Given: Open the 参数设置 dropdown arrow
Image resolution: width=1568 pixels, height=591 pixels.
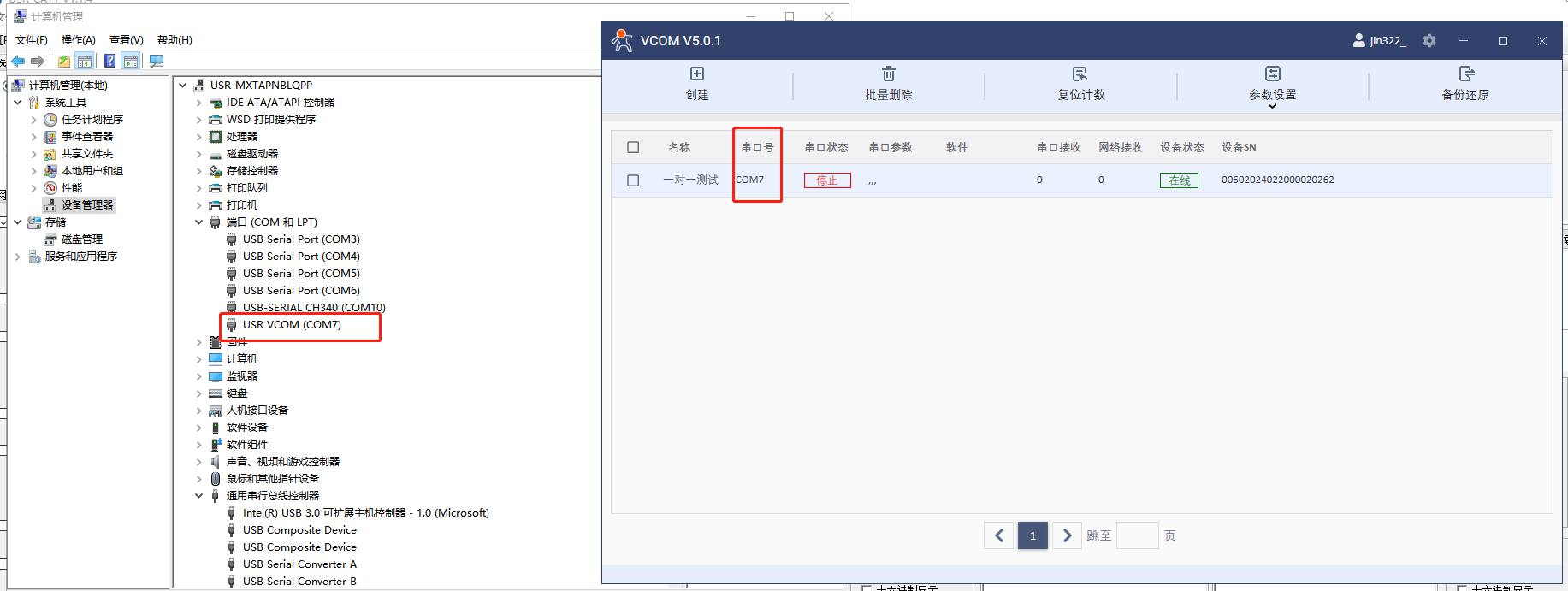Looking at the screenshot, I should (1272, 106).
